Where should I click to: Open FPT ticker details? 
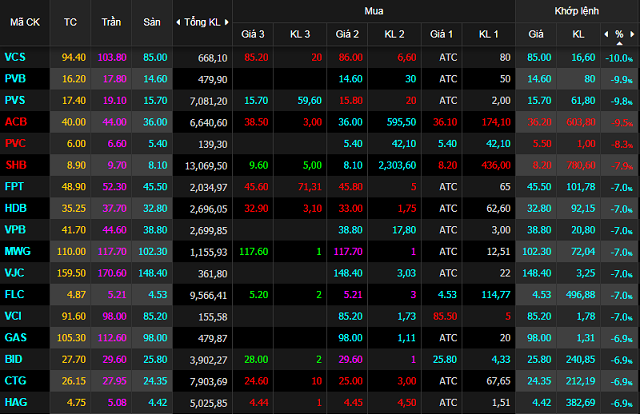pos(15,187)
